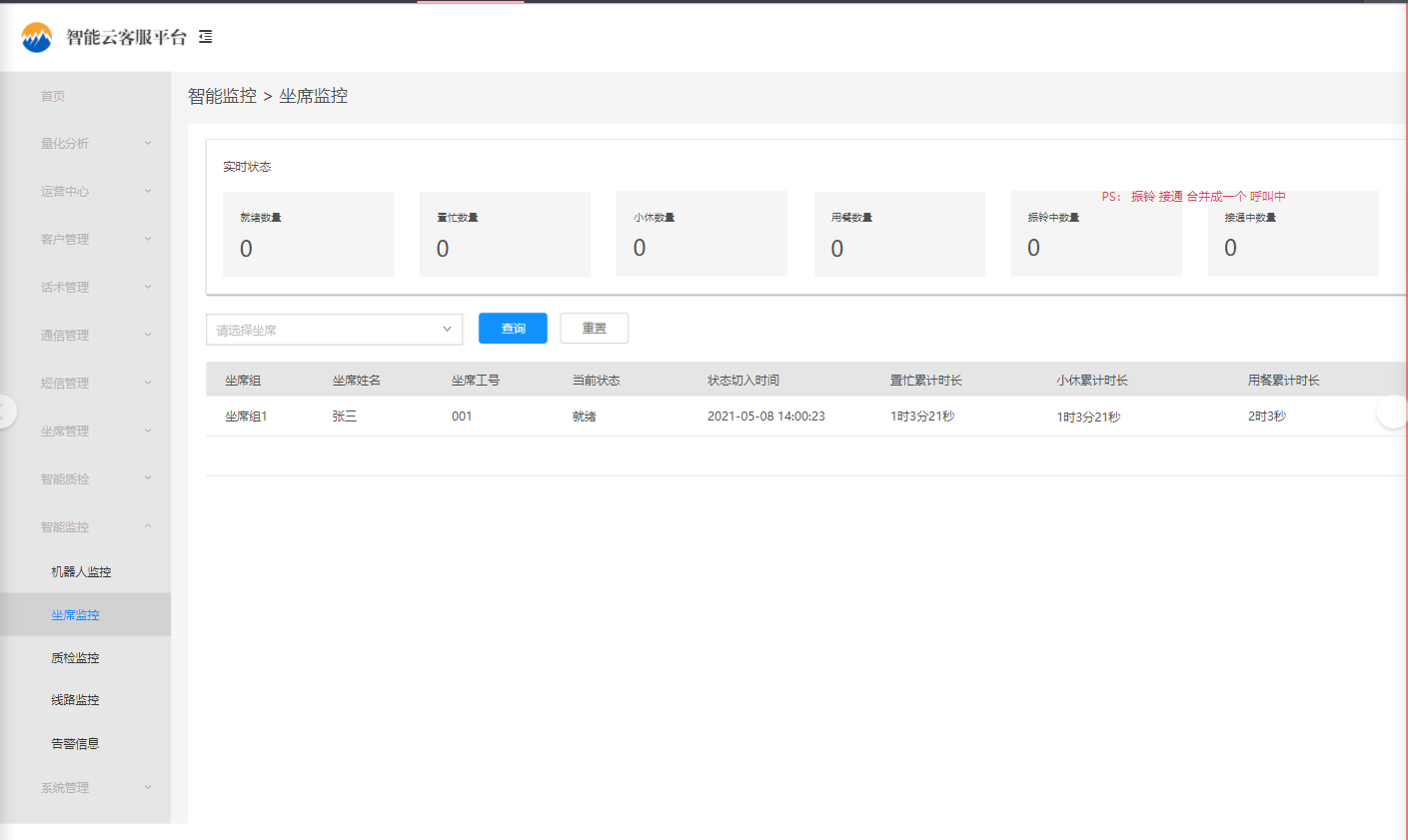Click the 就绪 status cell
1408x840 pixels.
click(585, 417)
